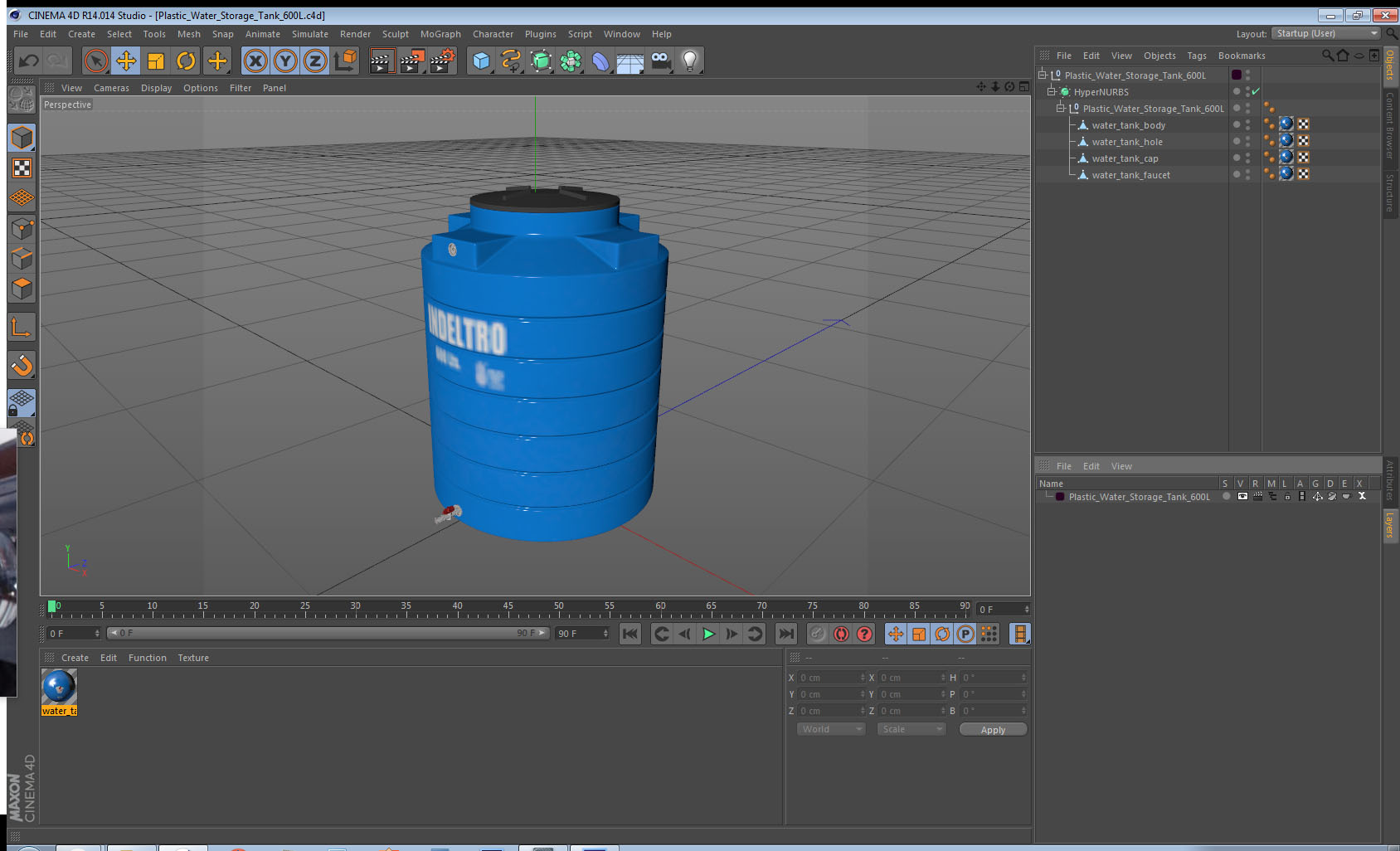Image resolution: width=1400 pixels, height=851 pixels.
Task: Go to start of animation
Action: tap(630, 634)
